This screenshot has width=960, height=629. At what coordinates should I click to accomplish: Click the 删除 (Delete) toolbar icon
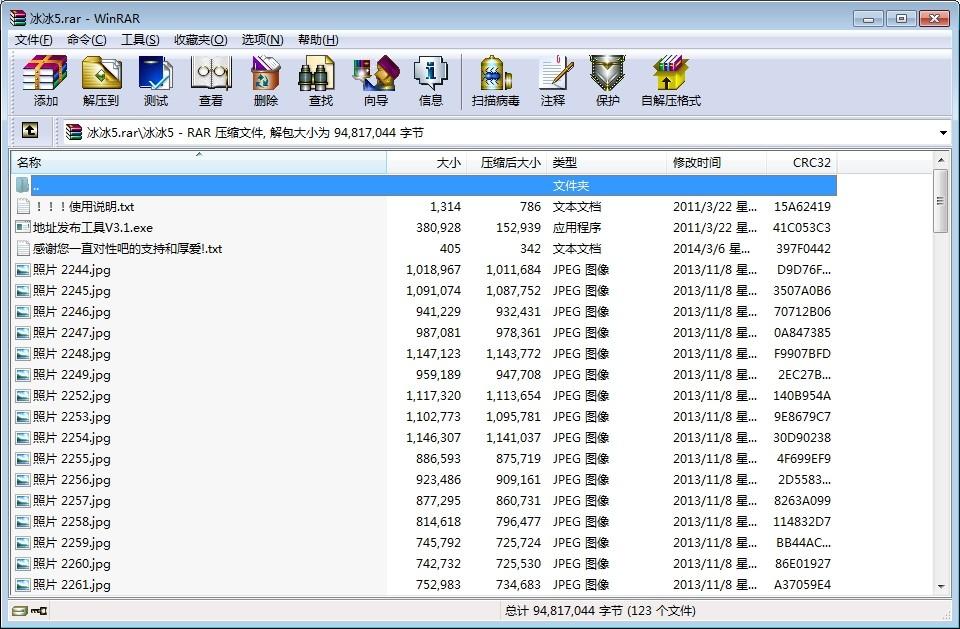click(x=266, y=80)
